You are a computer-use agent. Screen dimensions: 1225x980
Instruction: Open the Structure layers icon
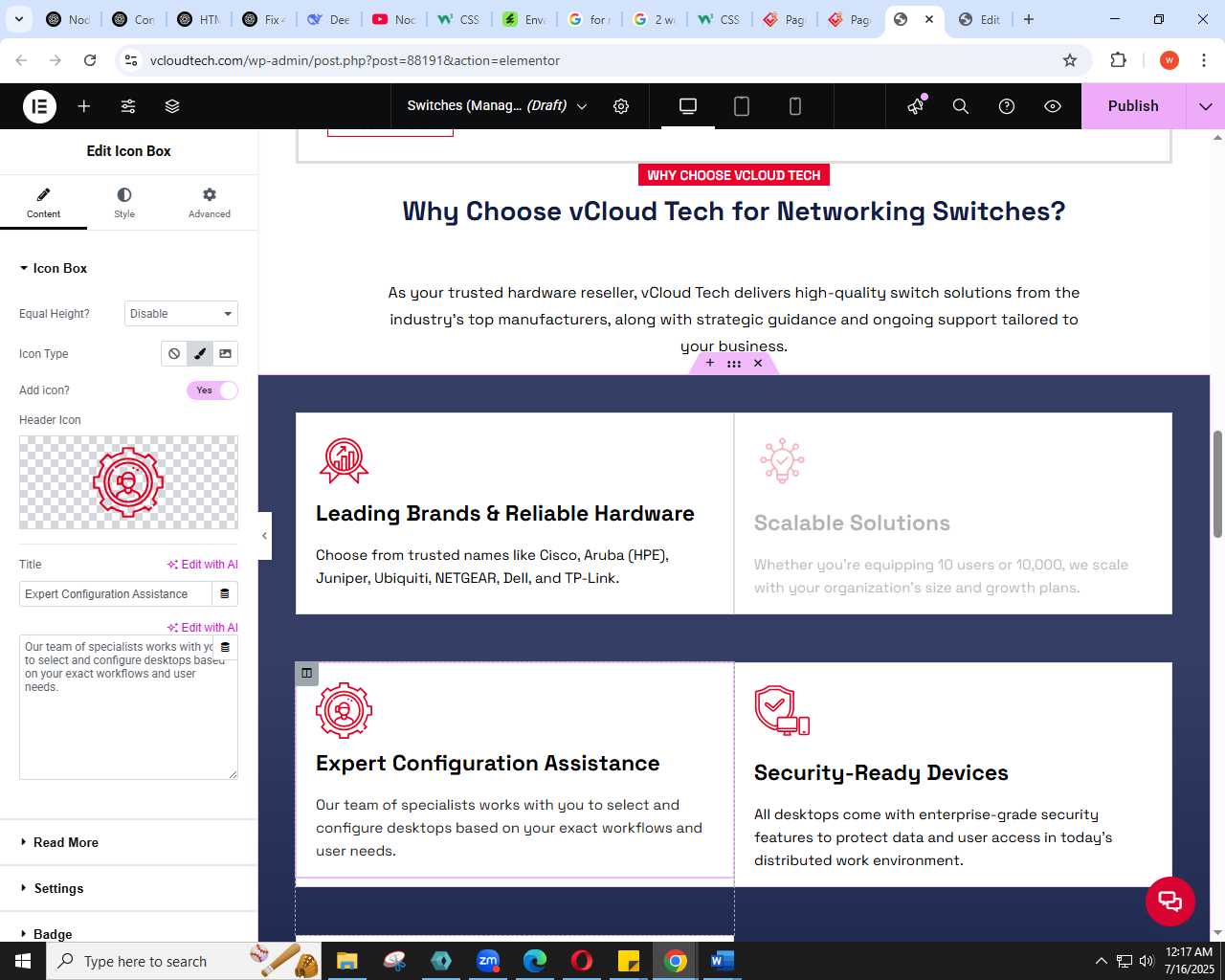172,106
